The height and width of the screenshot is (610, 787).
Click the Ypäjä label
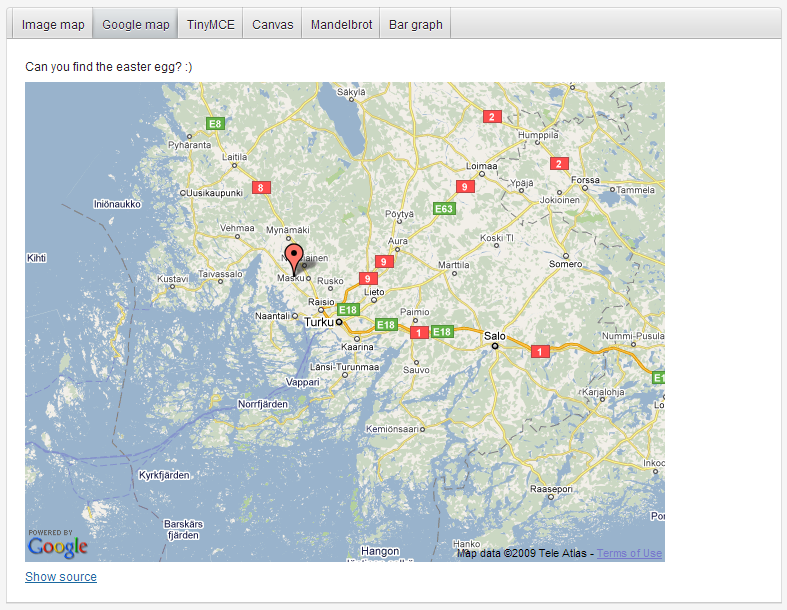[x=521, y=183]
